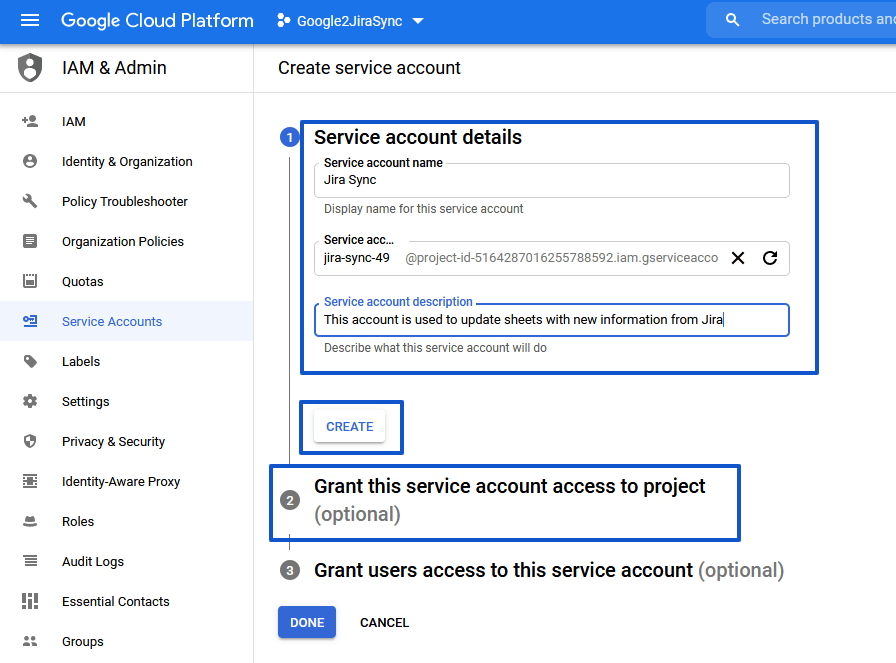
Task: Click the Quotas icon
Action: tap(30, 281)
